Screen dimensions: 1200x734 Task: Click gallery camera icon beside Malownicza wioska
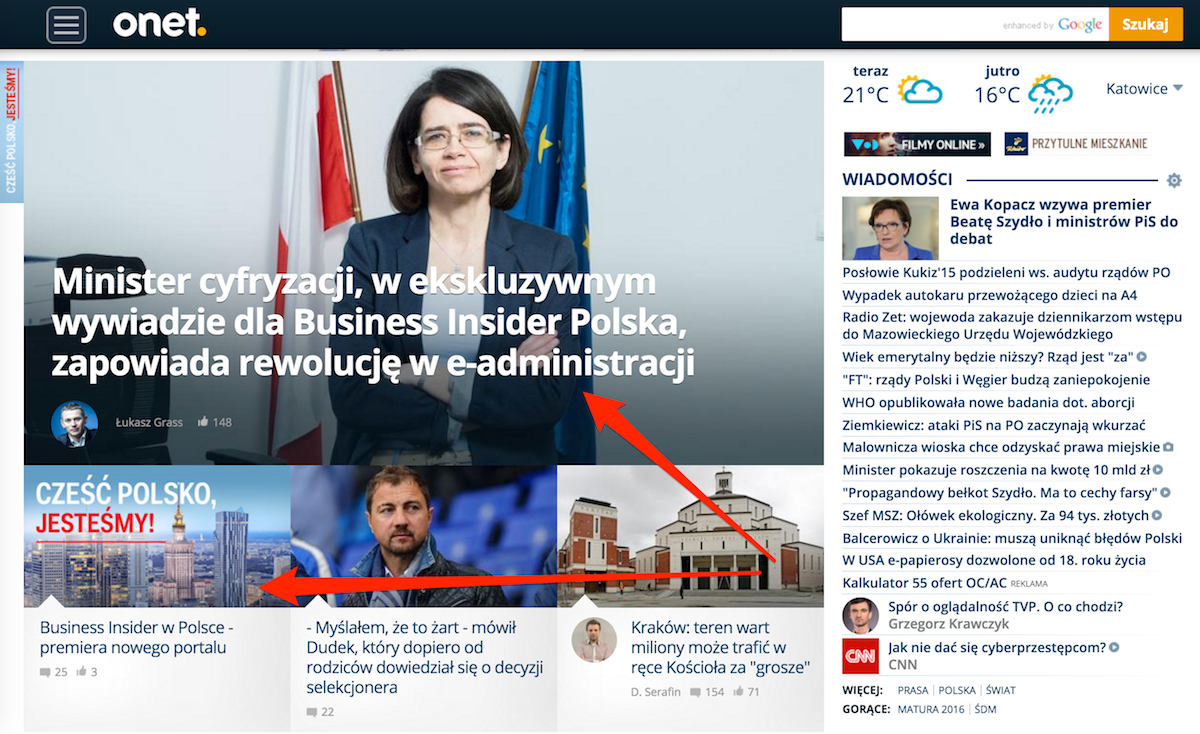[1168, 448]
